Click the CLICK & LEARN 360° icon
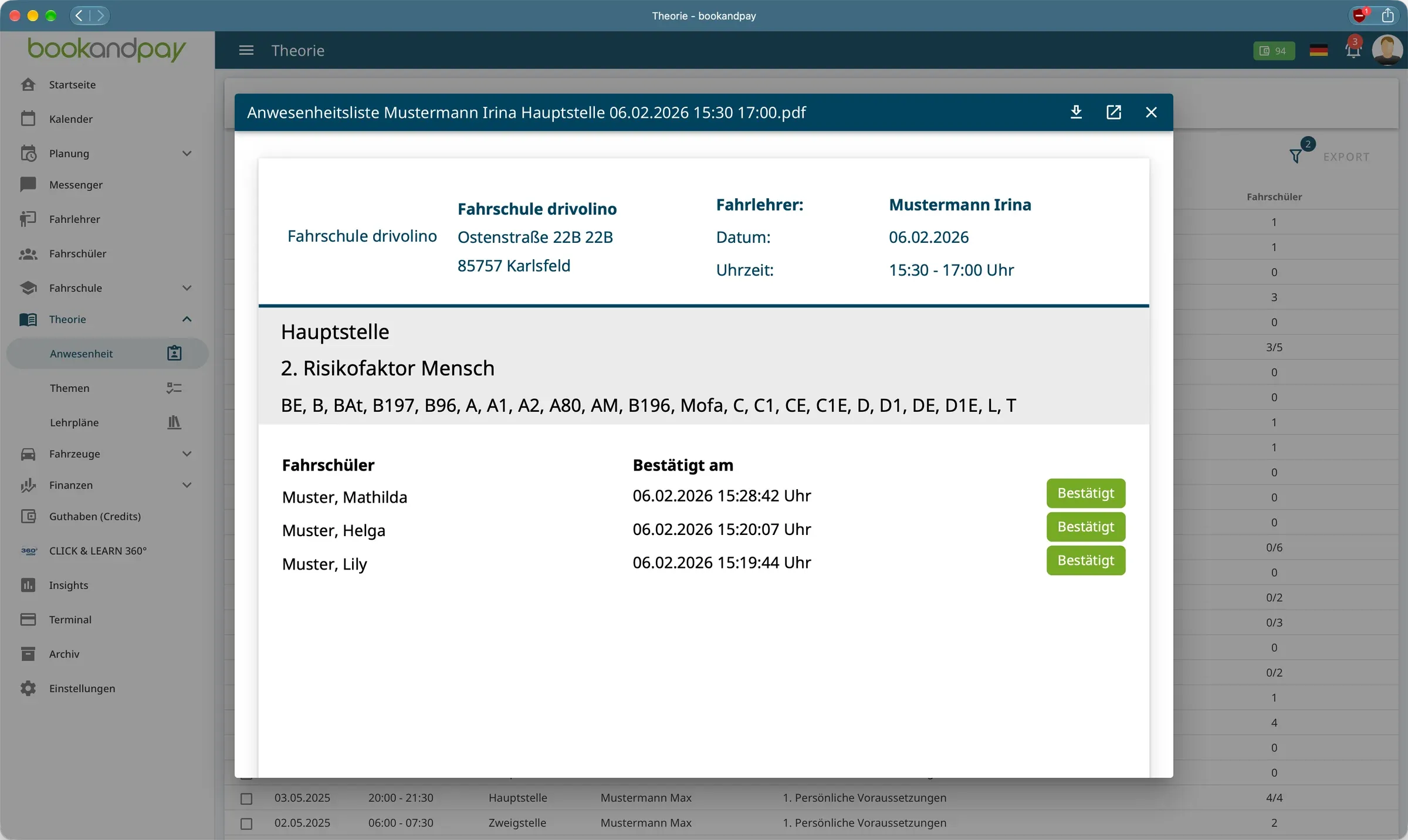Screen dimensions: 1408x840 tap(29, 551)
